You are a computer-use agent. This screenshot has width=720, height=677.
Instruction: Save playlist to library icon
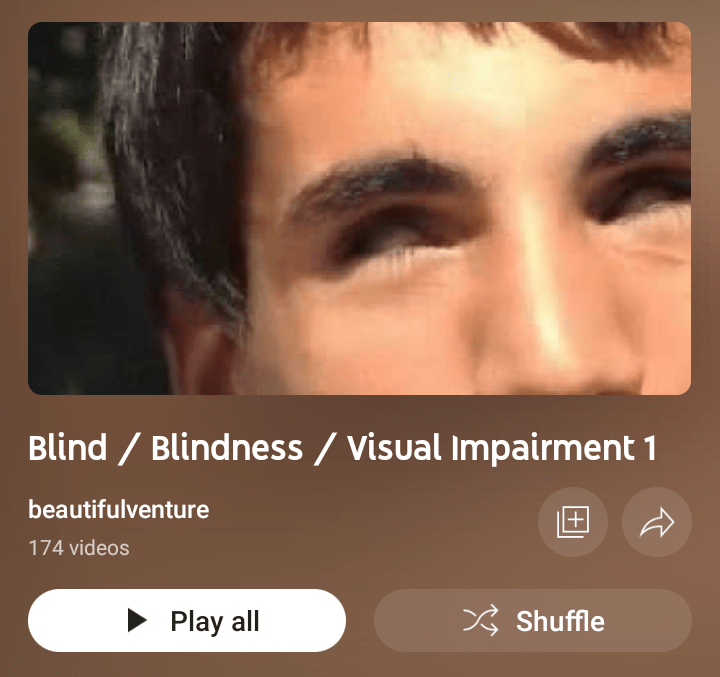[x=573, y=522]
